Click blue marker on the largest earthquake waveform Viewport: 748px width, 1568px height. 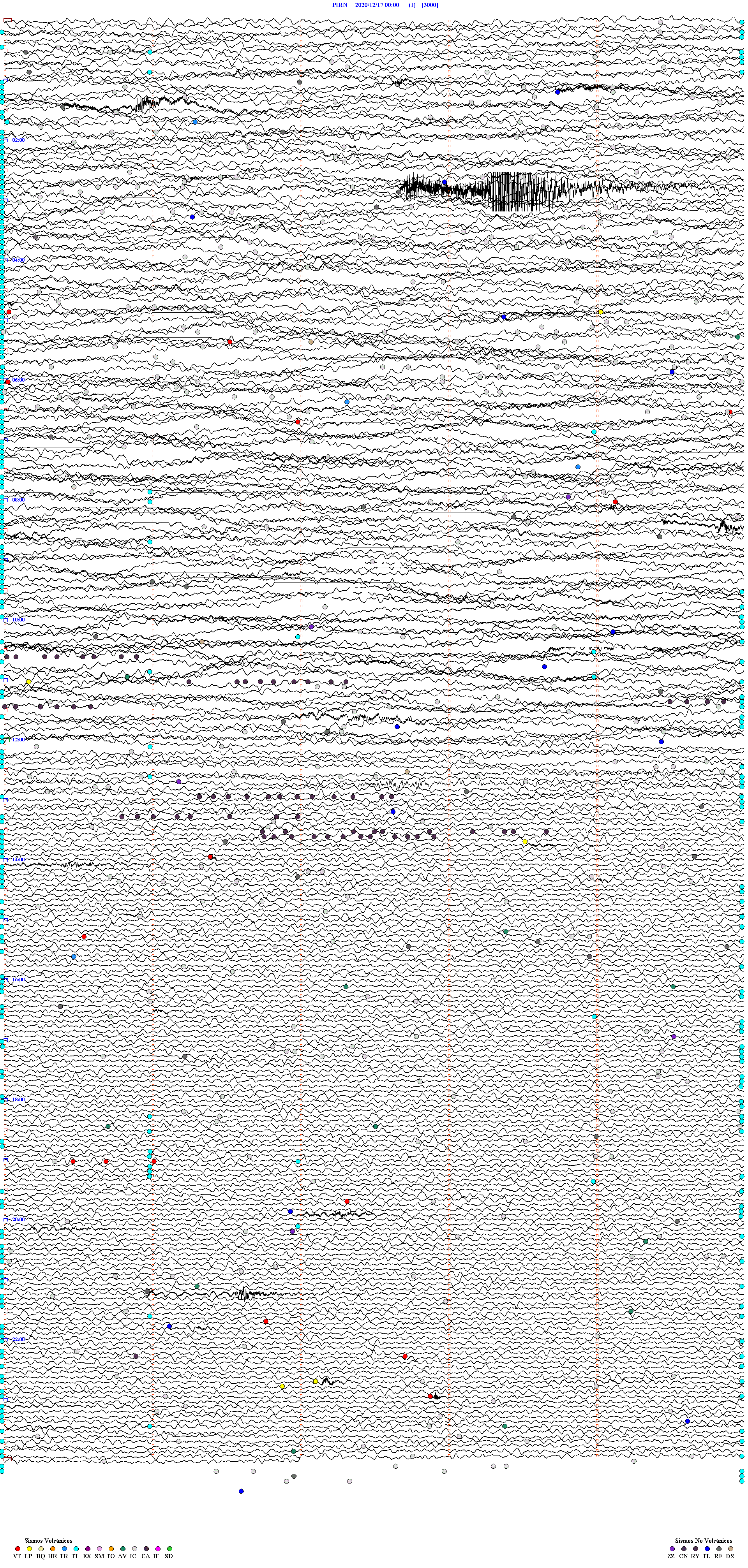[x=444, y=182]
